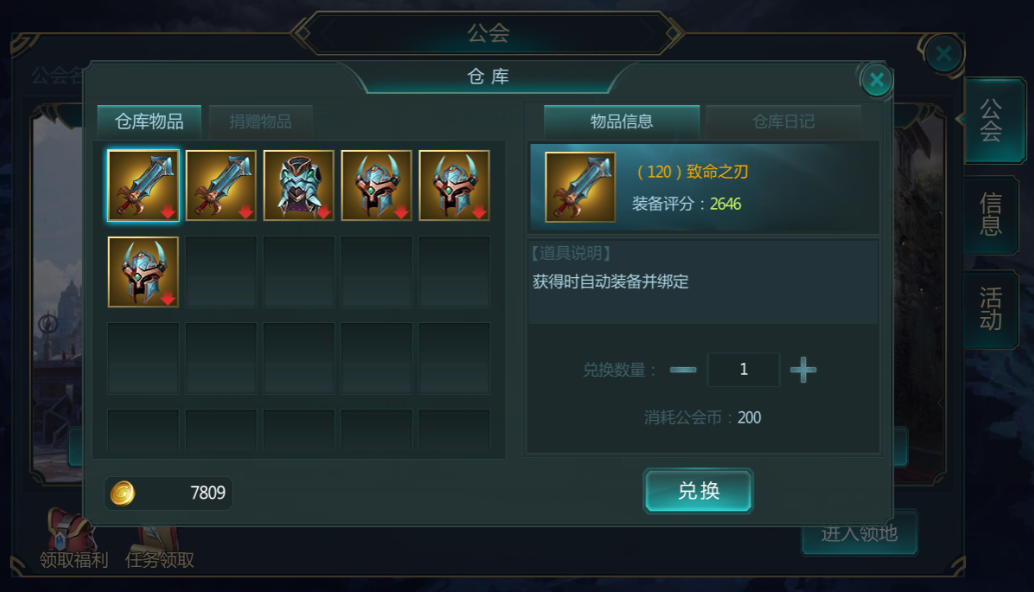Switch to the 物品信息 tab
The width and height of the screenshot is (1034, 592).
(622, 121)
